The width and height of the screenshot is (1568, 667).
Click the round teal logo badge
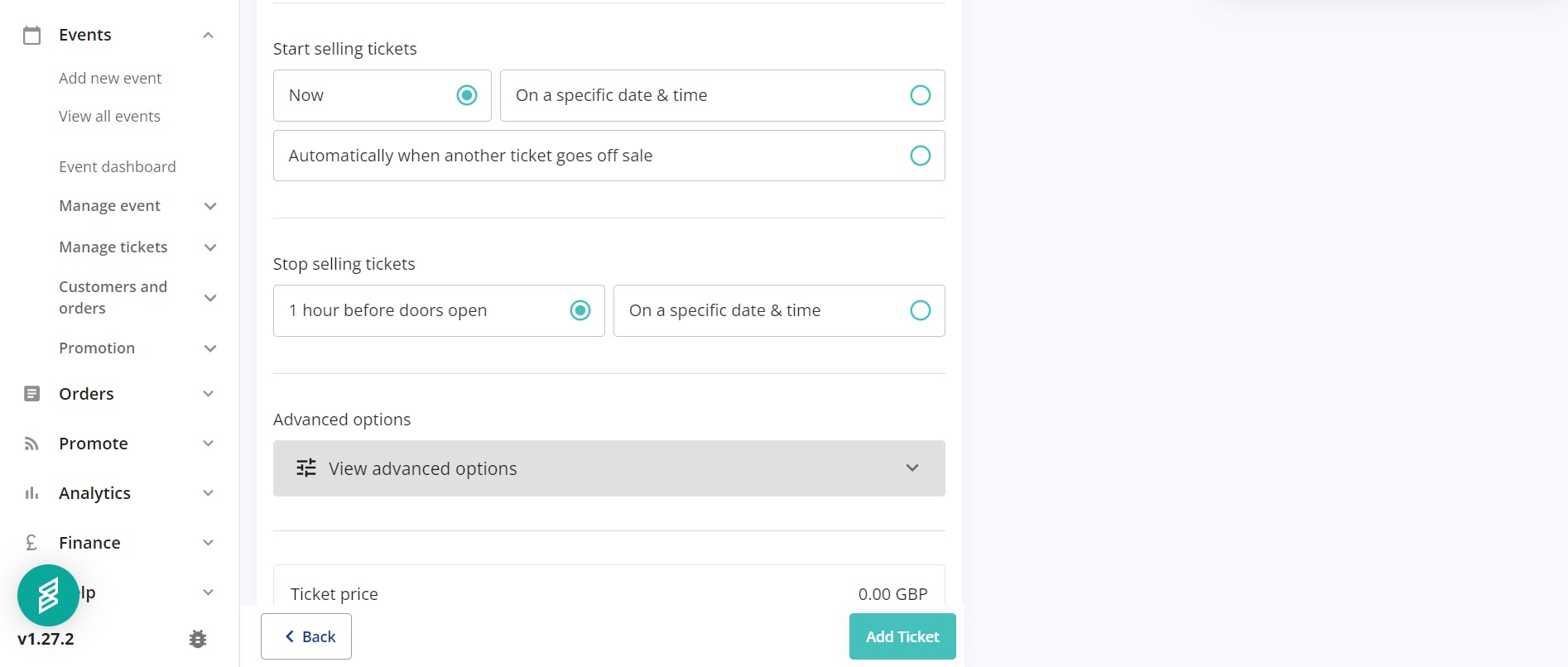coord(48,595)
